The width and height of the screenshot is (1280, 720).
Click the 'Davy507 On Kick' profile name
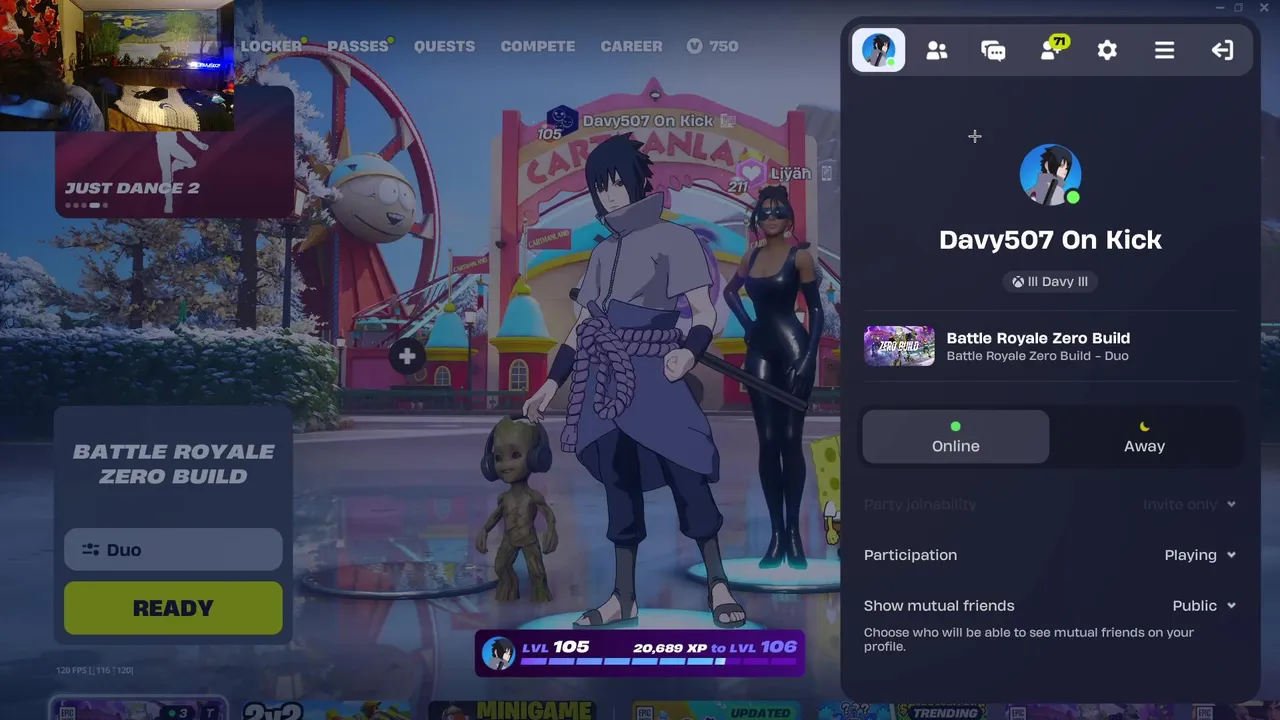[1050, 240]
